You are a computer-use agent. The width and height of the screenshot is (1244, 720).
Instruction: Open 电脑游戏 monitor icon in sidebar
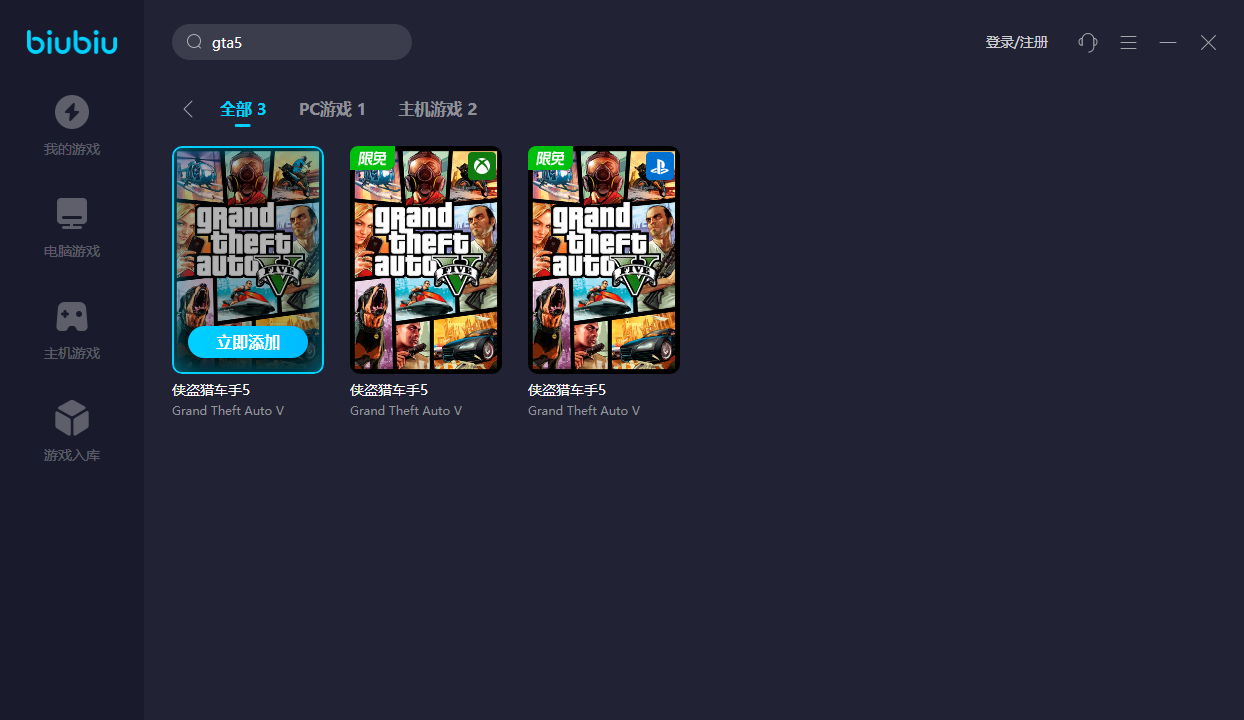(72, 214)
